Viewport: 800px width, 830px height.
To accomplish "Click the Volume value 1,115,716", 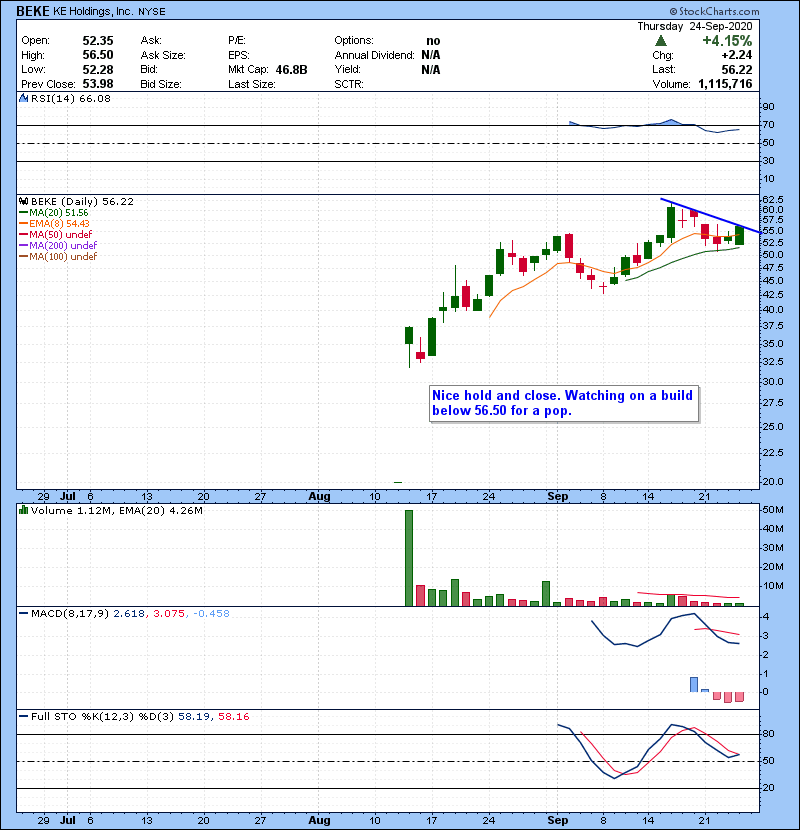I will (x=725, y=84).
